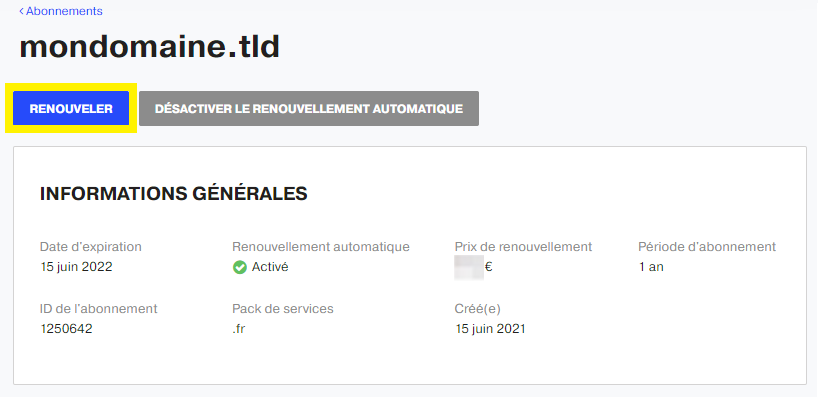Click the blurred renewal price value
Screen dimensions: 818x397
[x=468, y=267]
